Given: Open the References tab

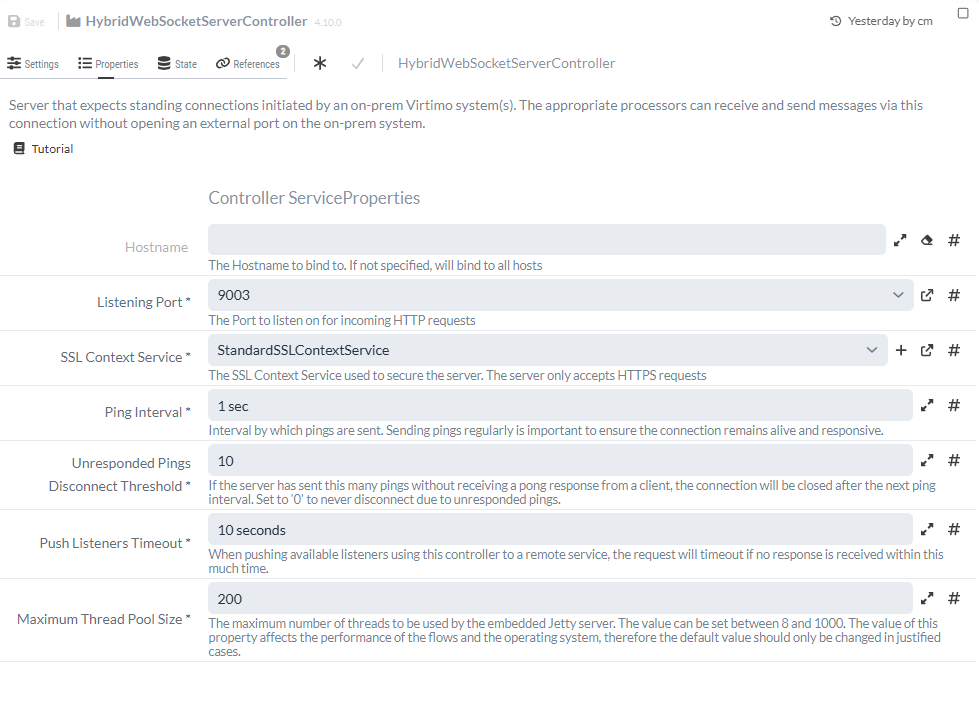Looking at the screenshot, I should coord(248,64).
